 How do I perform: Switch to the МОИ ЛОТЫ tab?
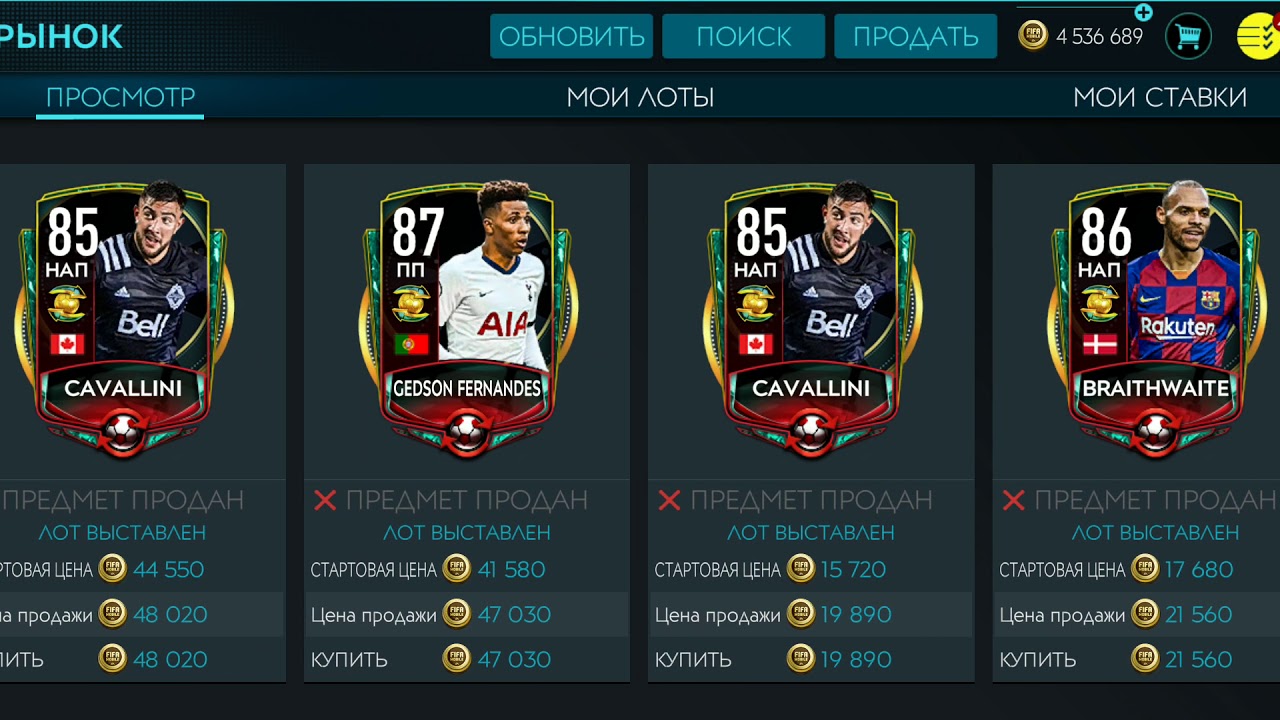tap(640, 97)
